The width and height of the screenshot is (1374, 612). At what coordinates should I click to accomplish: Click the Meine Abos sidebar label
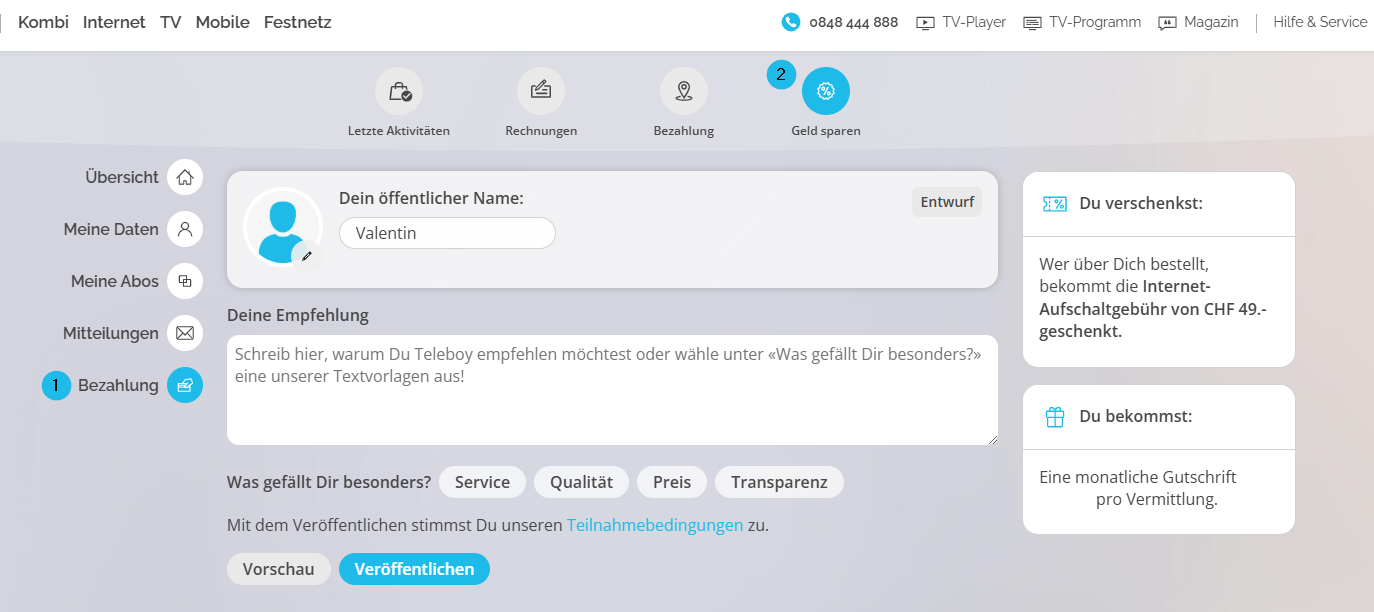tap(115, 281)
